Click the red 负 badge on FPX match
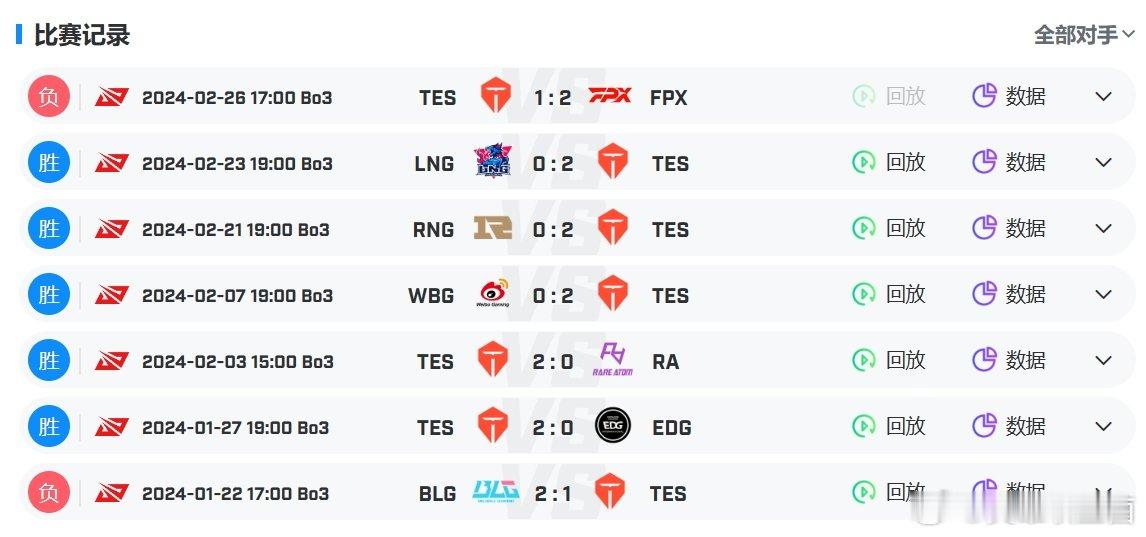The width and height of the screenshot is (1146, 537). pos(49,96)
